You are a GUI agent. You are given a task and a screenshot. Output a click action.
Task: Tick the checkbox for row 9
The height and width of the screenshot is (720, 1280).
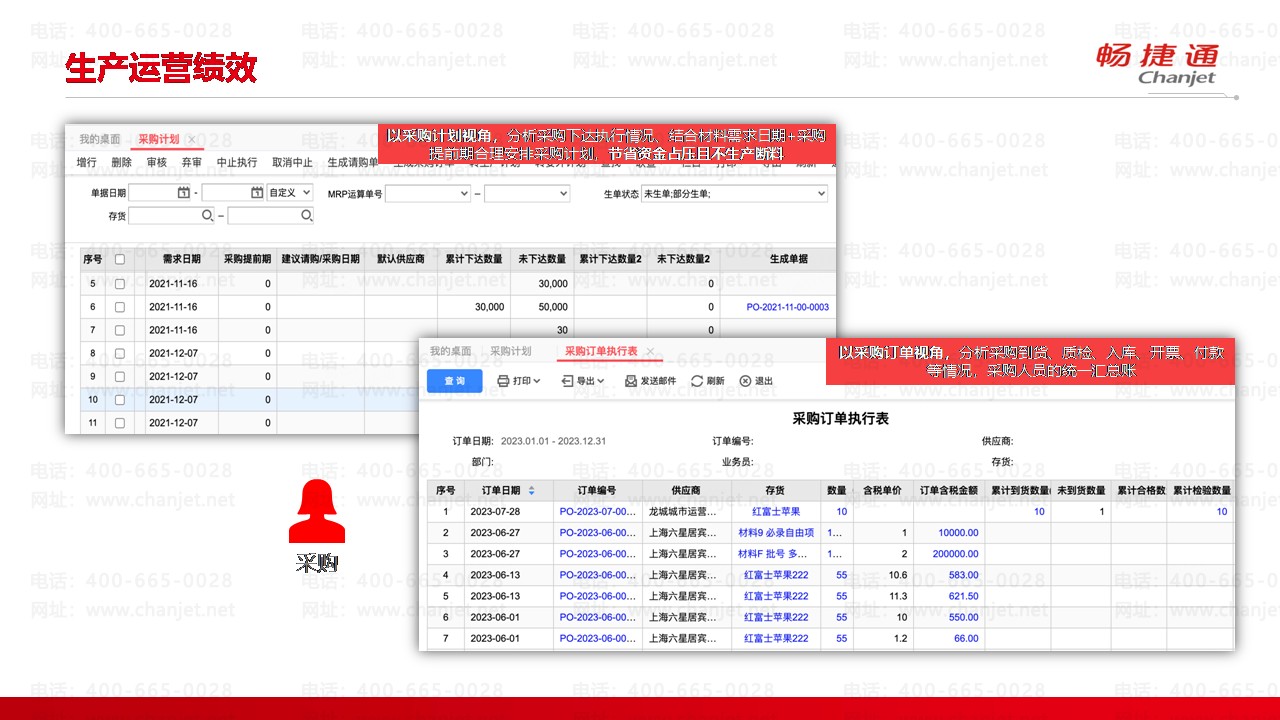click(x=120, y=376)
